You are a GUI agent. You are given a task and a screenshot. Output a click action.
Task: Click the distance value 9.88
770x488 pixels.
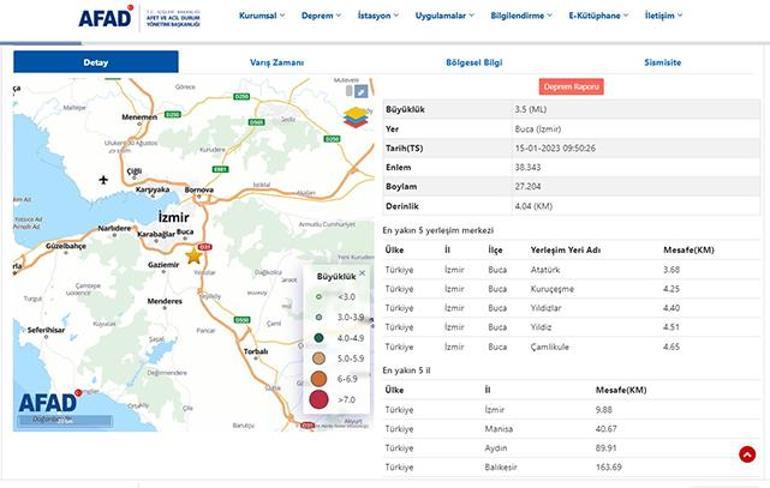(604, 409)
